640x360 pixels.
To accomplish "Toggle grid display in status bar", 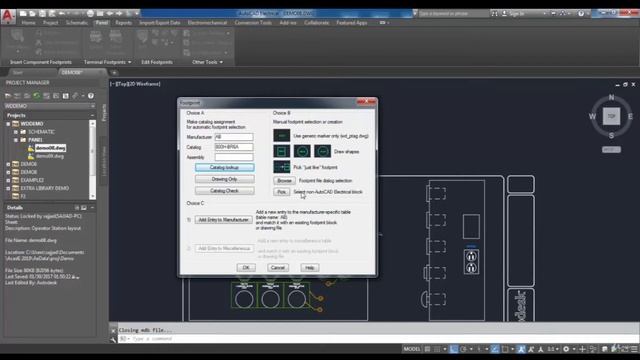I will coord(427,349).
